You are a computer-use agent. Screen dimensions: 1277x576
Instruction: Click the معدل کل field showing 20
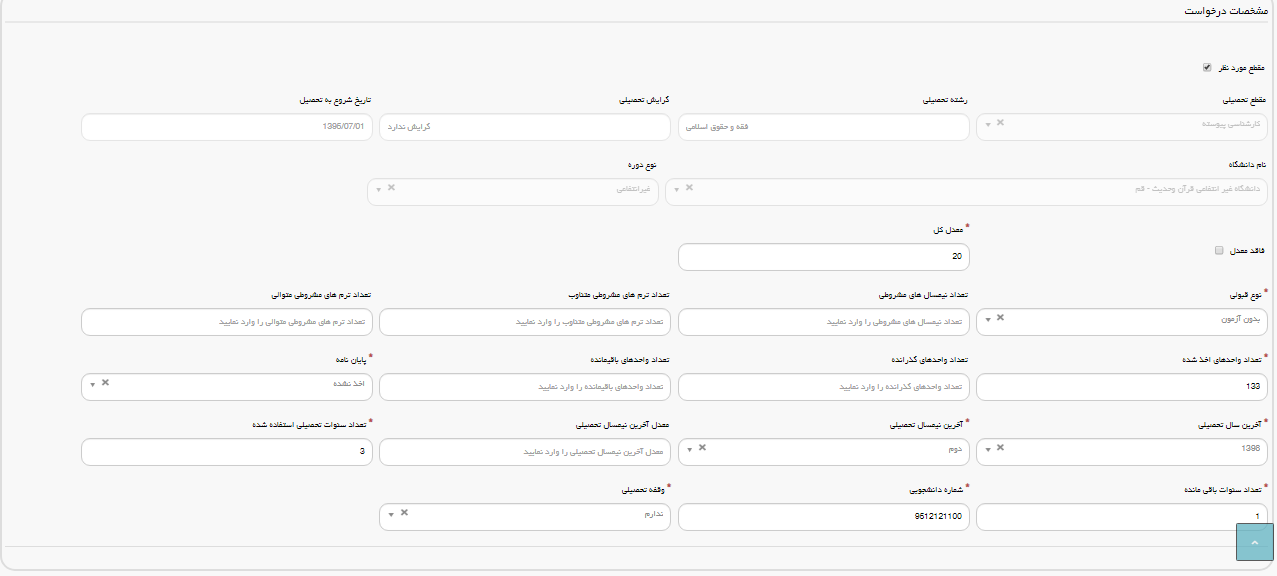coord(823,257)
